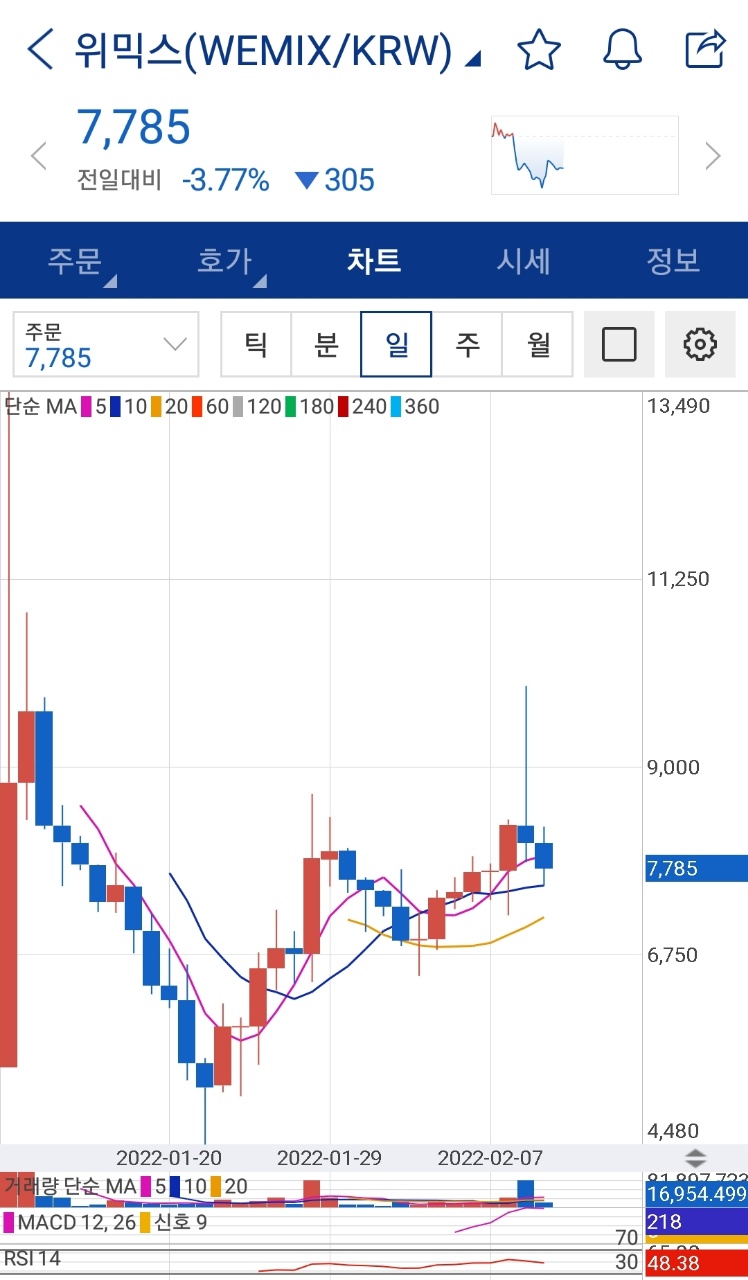Adjust chart panel height resize handle
This screenshot has width=748, height=1280.
click(695, 1159)
